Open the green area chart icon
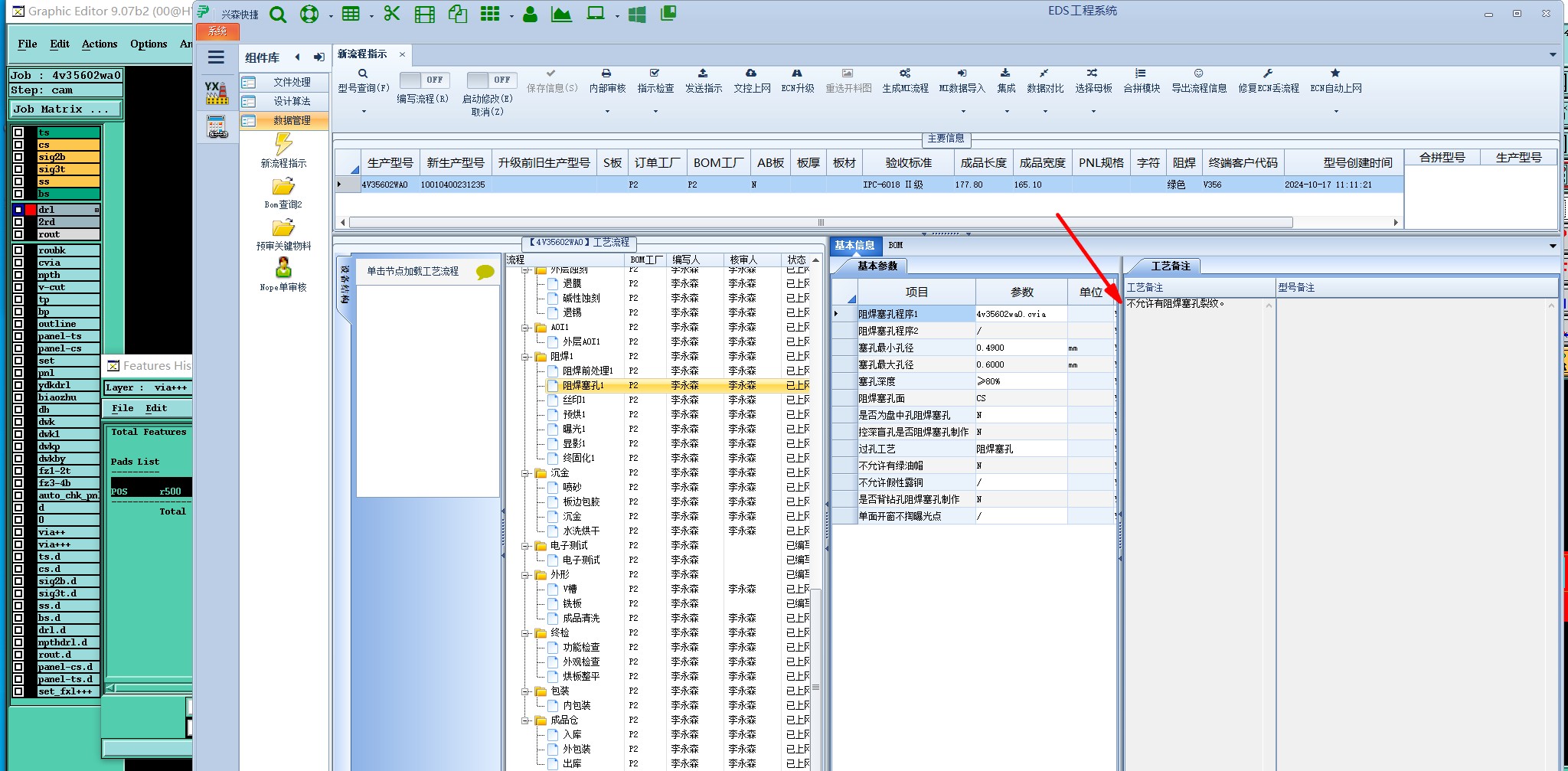 [561, 14]
